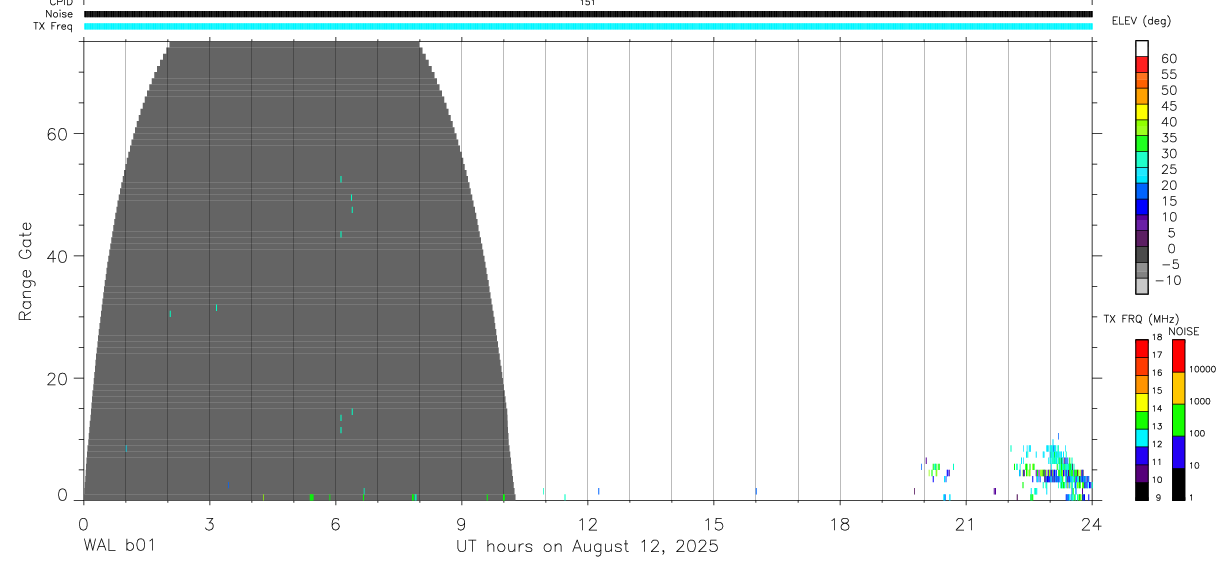Click the 'TX Freq' row label at top
This screenshot has height=567, width=1228.
(54, 26)
